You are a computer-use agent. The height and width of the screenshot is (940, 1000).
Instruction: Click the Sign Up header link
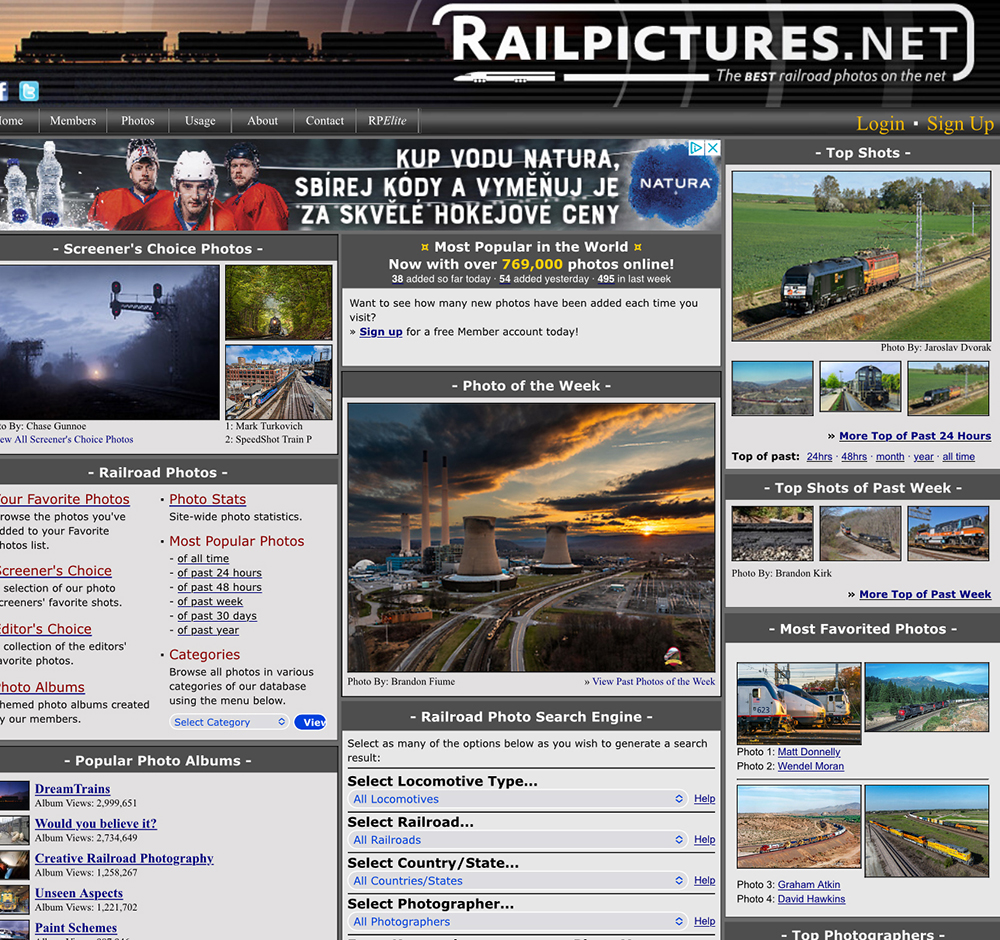click(960, 123)
